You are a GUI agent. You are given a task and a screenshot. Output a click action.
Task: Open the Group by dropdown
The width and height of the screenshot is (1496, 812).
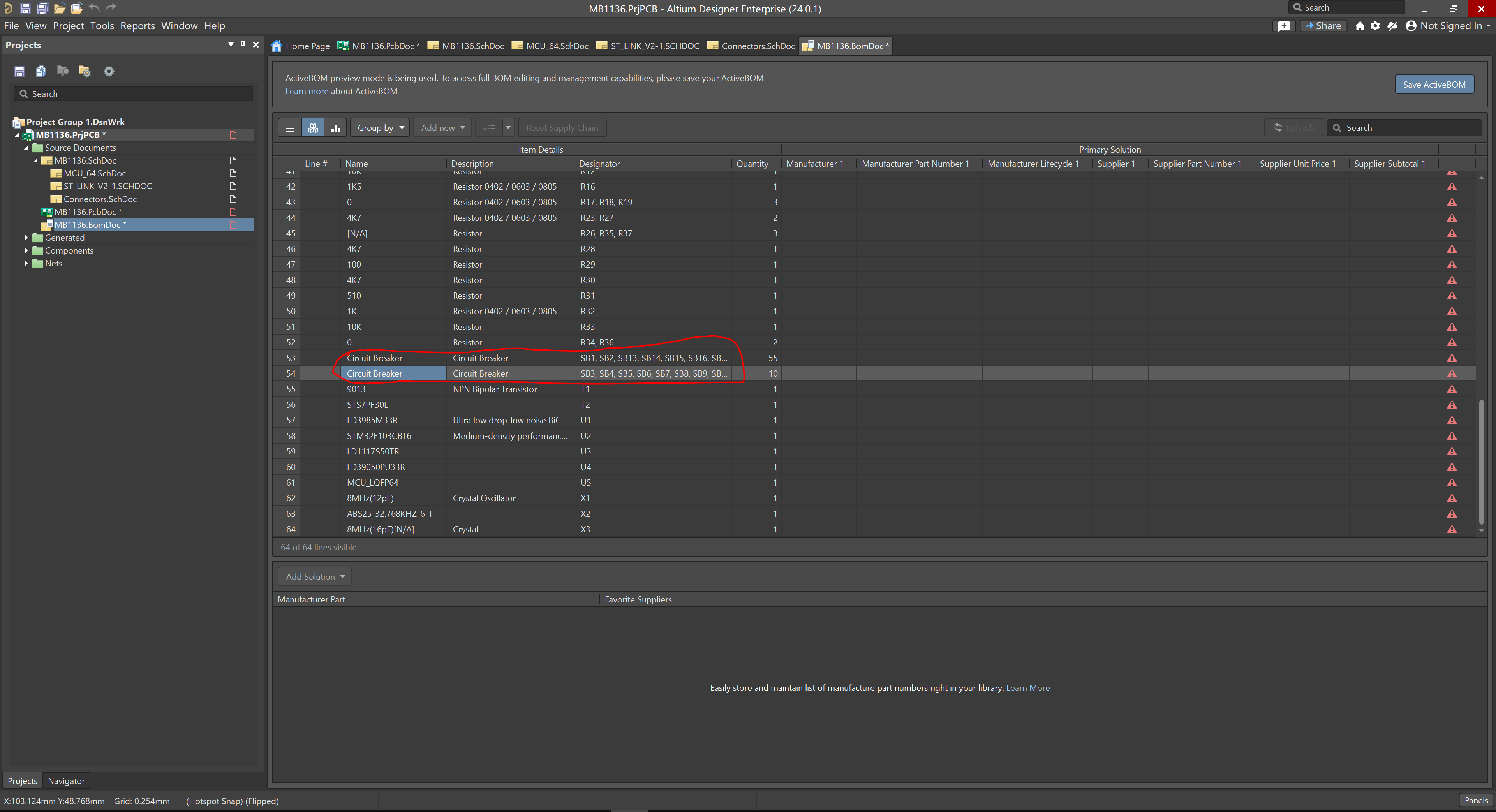(380, 128)
